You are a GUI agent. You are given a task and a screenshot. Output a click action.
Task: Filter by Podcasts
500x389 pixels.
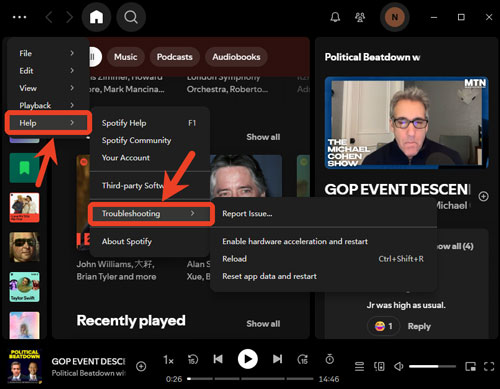[175, 57]
